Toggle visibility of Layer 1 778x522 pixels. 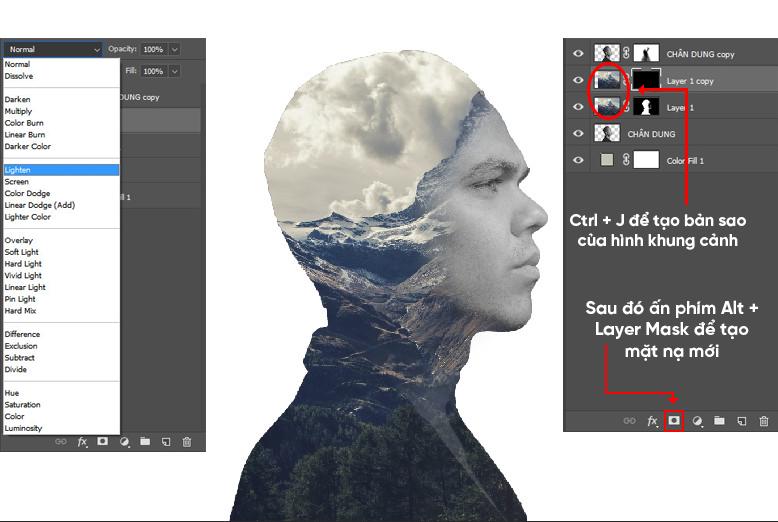(x=578, y=107)
